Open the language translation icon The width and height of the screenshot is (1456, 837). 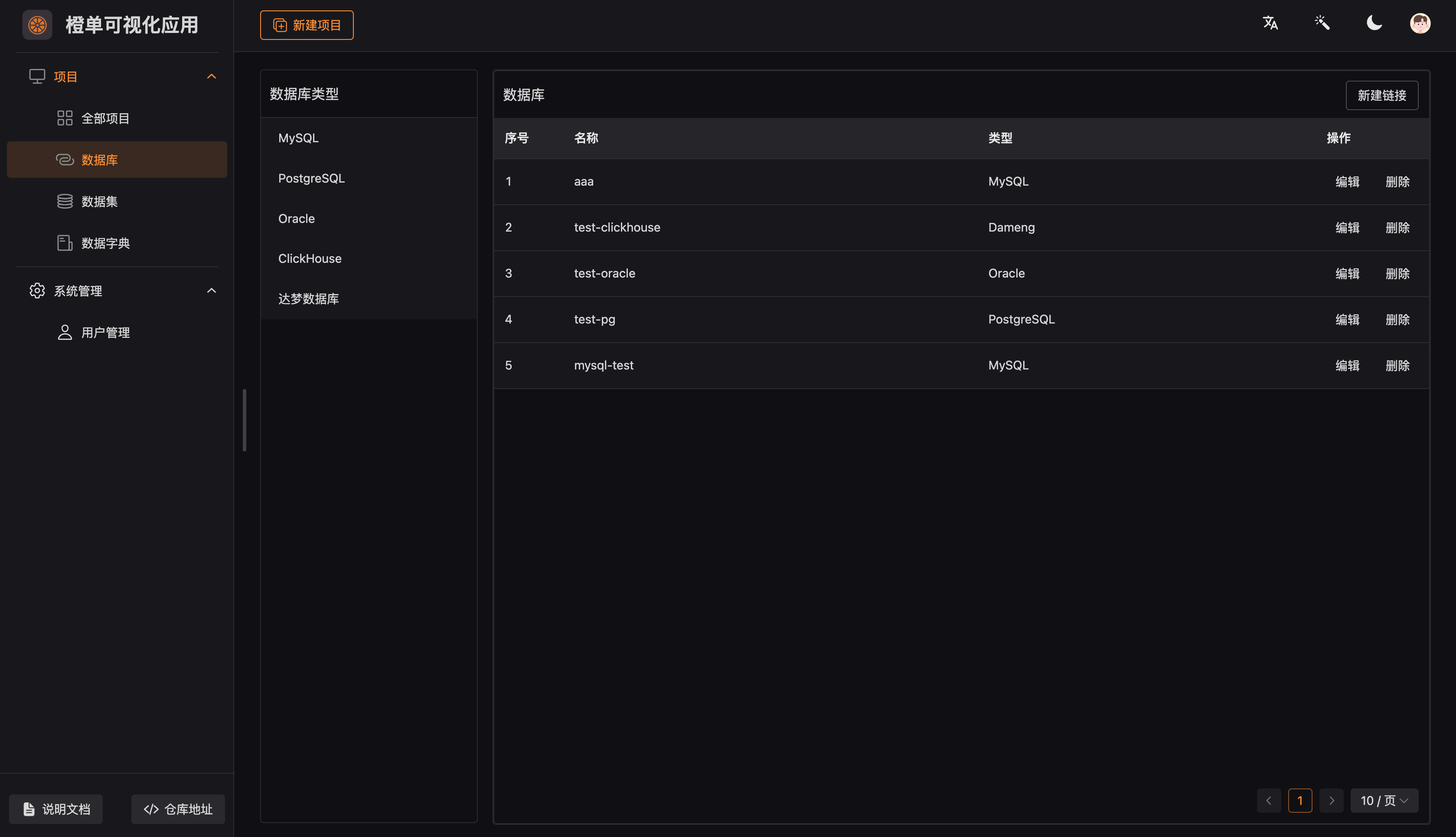[x=1270, y=23]
